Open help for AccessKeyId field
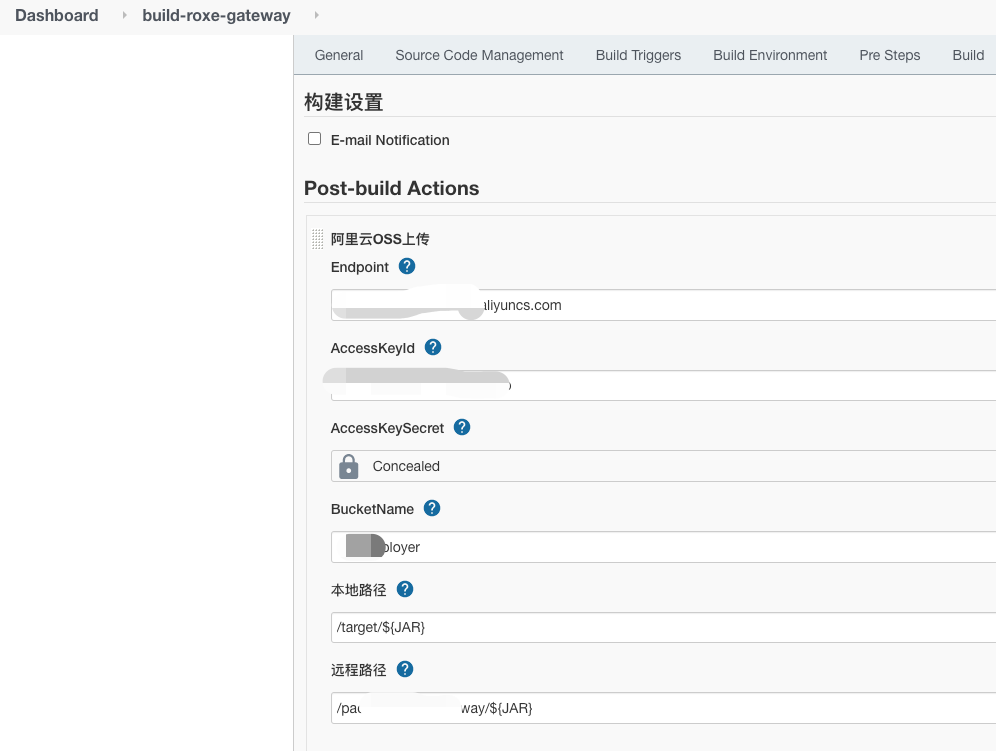This screenshot has height=751, width=996. point(433,347)
